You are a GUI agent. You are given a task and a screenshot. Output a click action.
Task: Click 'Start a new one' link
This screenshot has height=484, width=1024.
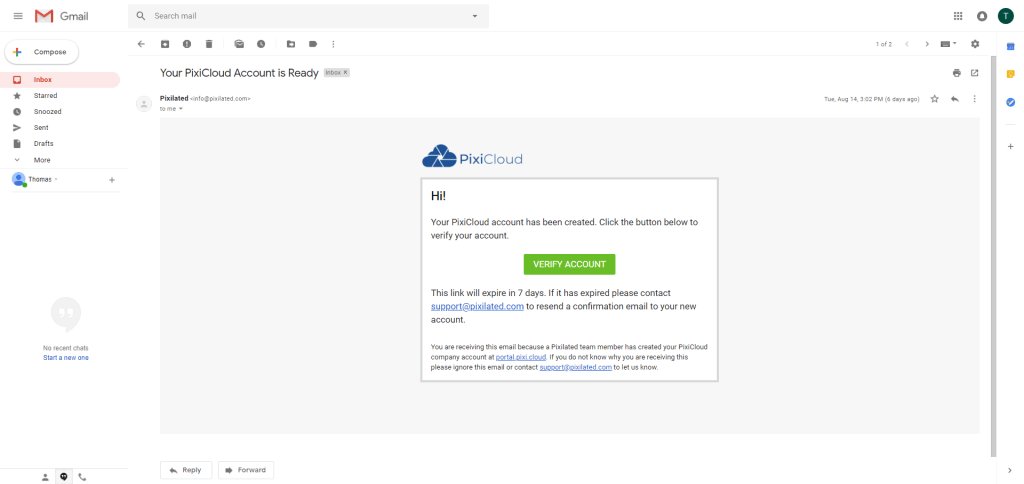65,358
